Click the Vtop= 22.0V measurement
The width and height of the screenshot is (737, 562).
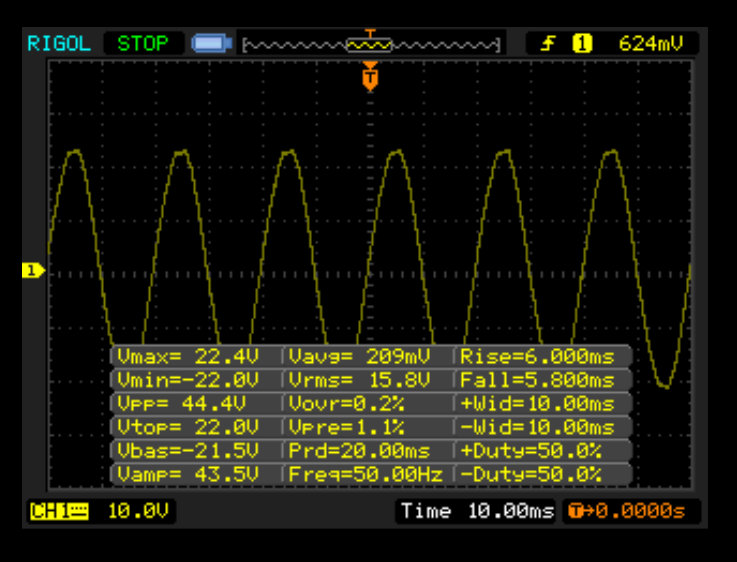[188, 427]
